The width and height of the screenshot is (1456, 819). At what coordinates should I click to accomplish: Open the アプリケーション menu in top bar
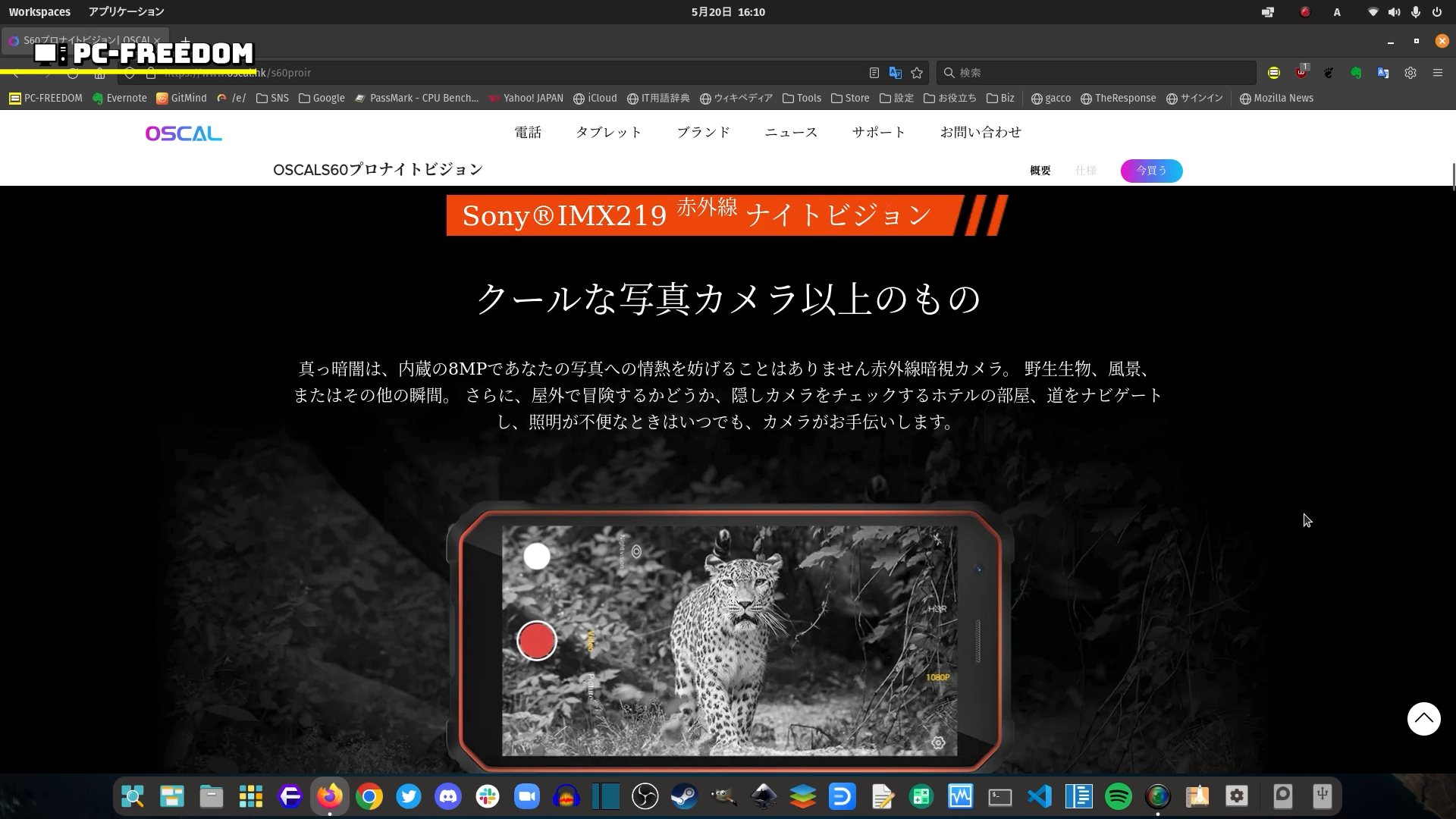[x=126, y=12]
